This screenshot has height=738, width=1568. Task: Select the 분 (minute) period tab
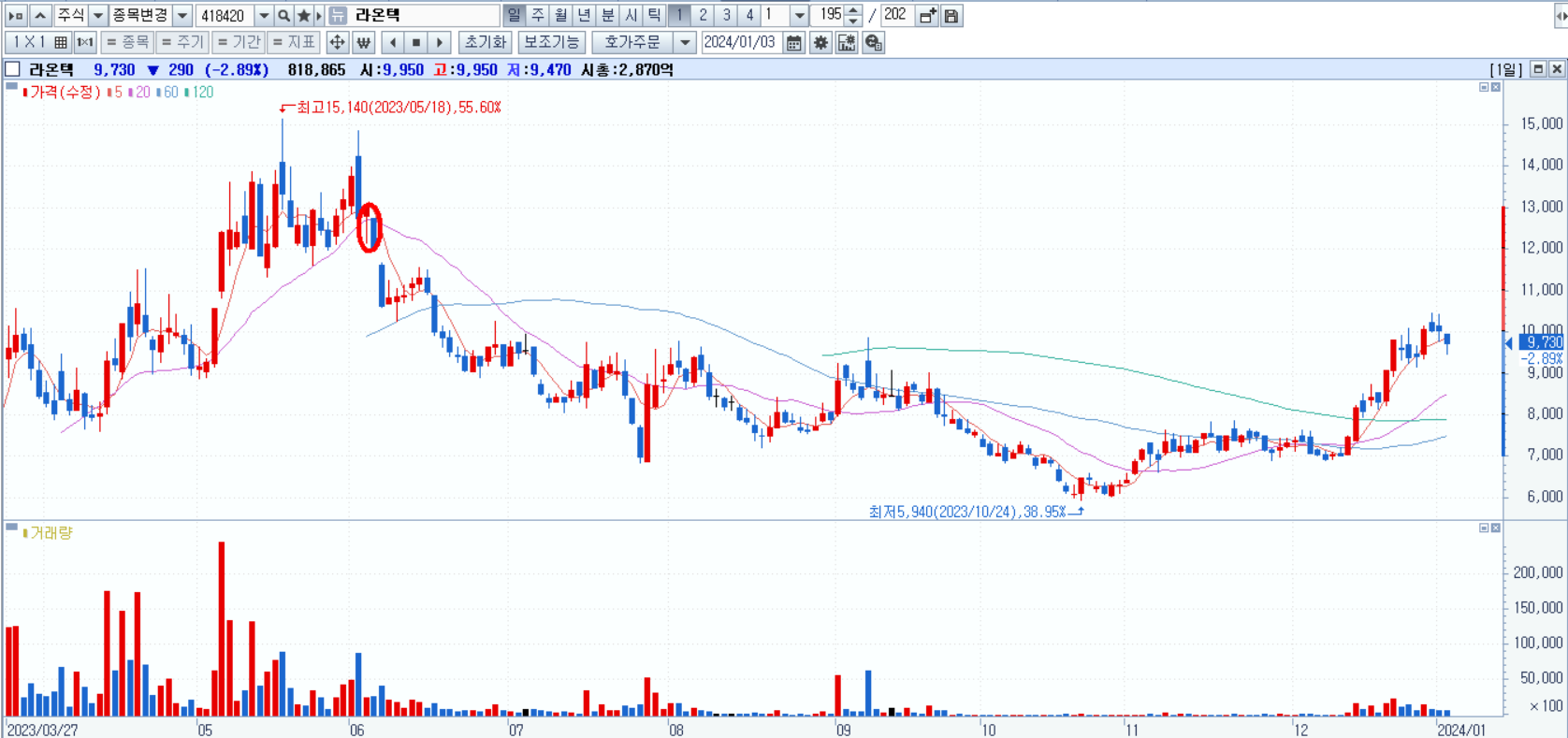[607, 15]
